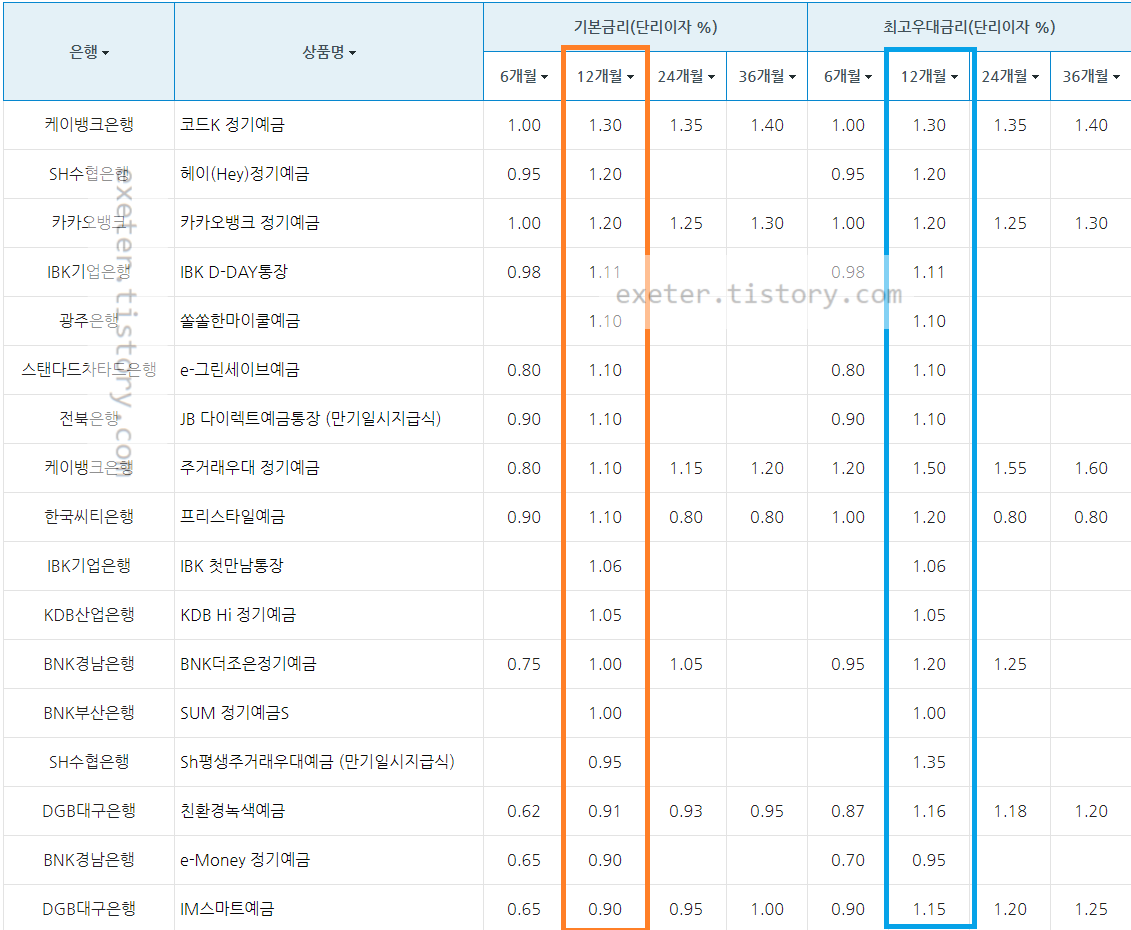
Task: Select SH수협은행 in Sh평생주거래우대예금 row
Action: (89, 762)
